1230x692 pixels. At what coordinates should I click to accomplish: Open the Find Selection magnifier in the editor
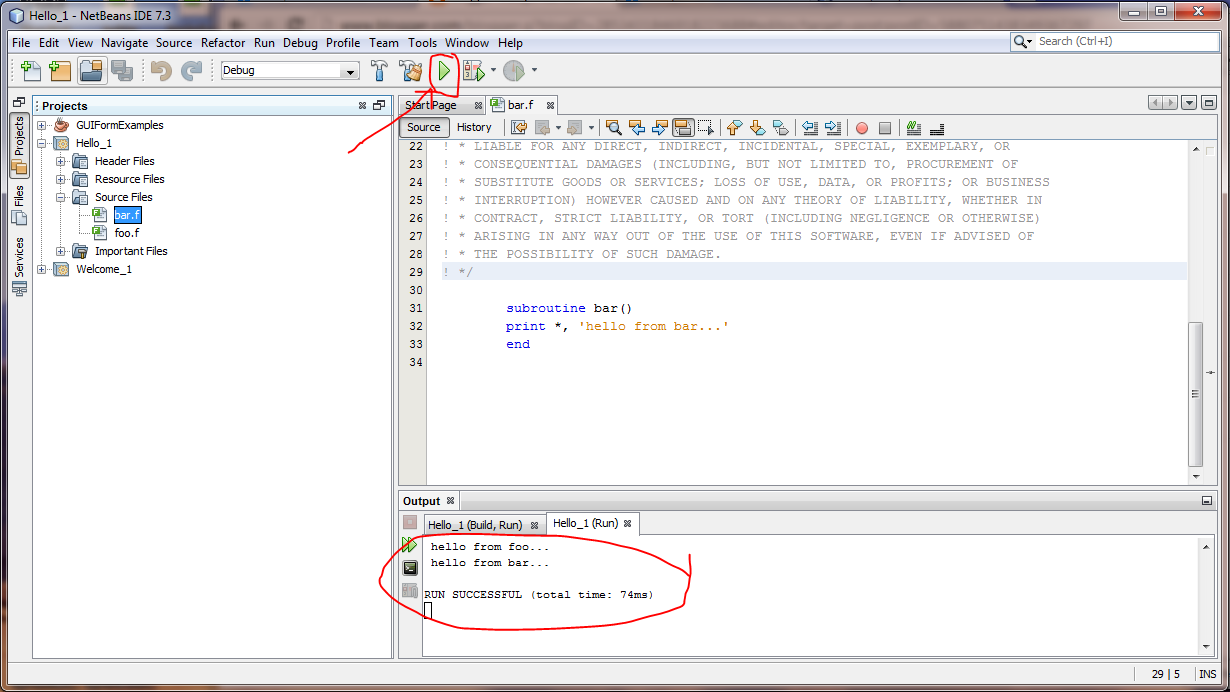pos(613,127)
